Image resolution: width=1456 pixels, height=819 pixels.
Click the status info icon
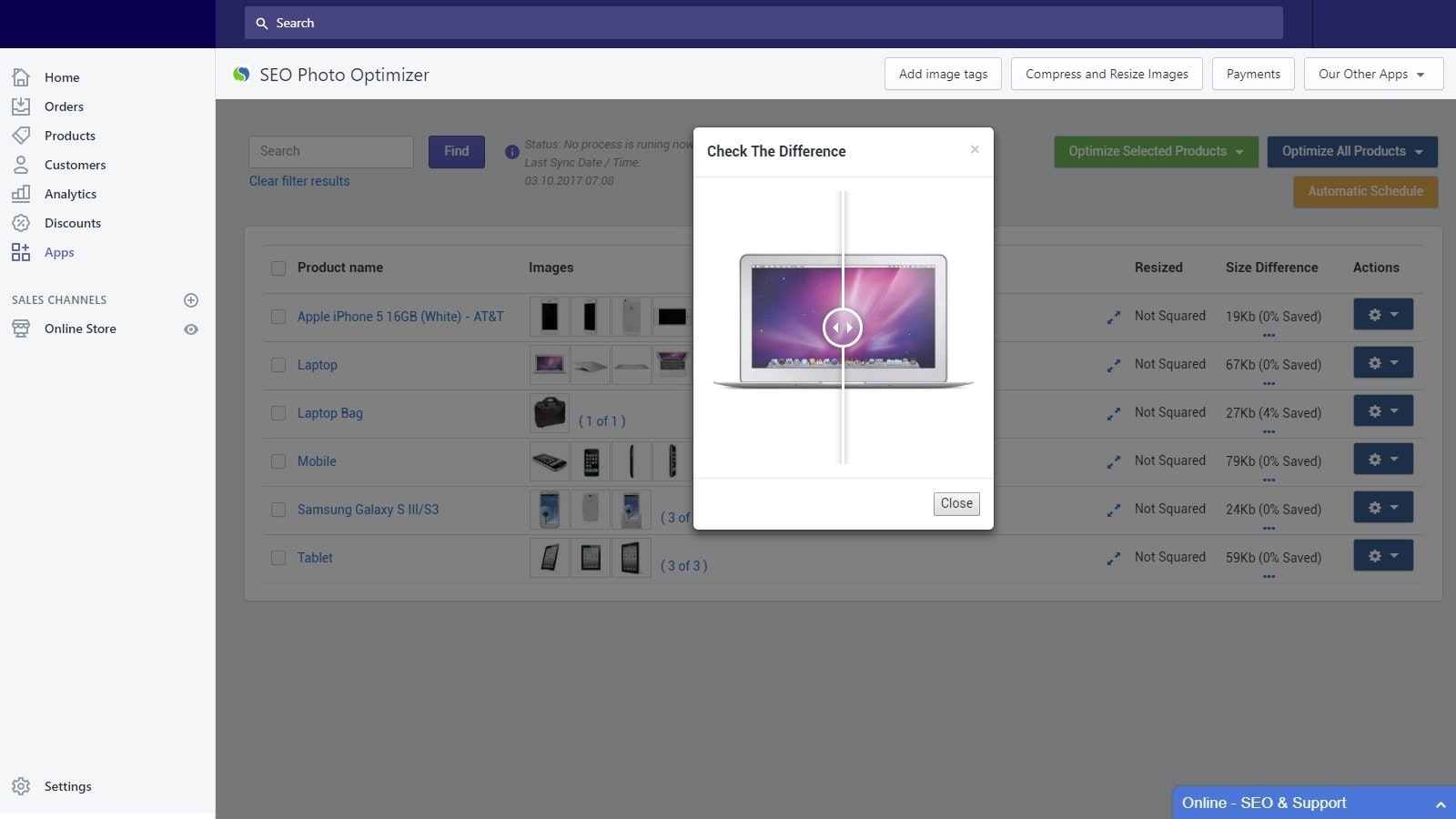click(512, 152)
